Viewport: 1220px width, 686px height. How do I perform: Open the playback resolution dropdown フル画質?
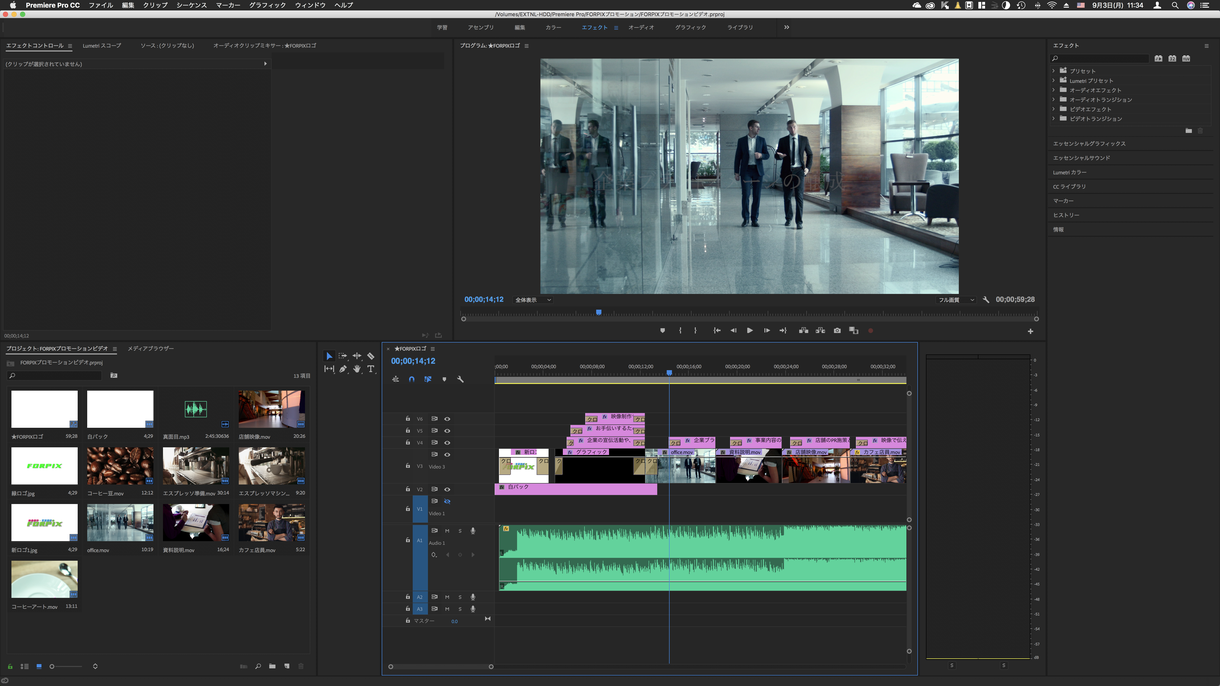(x=955, y=300)
